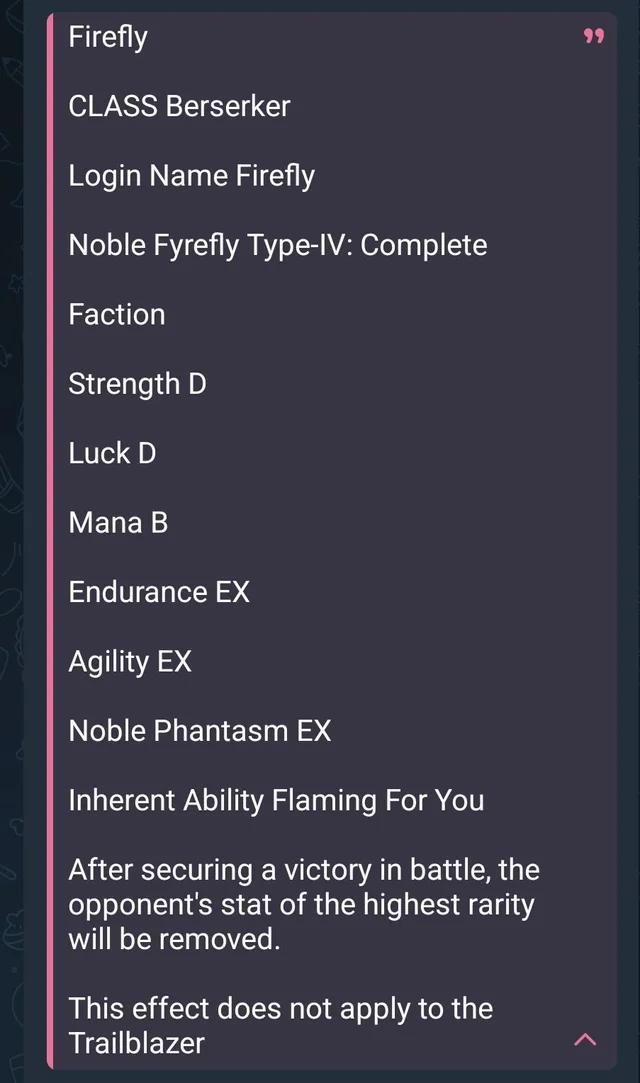Tap the "Agility EX" stat line
The width and height of the screenshot is (640, 1083).
pyautogui.click(x=130, y=661)
